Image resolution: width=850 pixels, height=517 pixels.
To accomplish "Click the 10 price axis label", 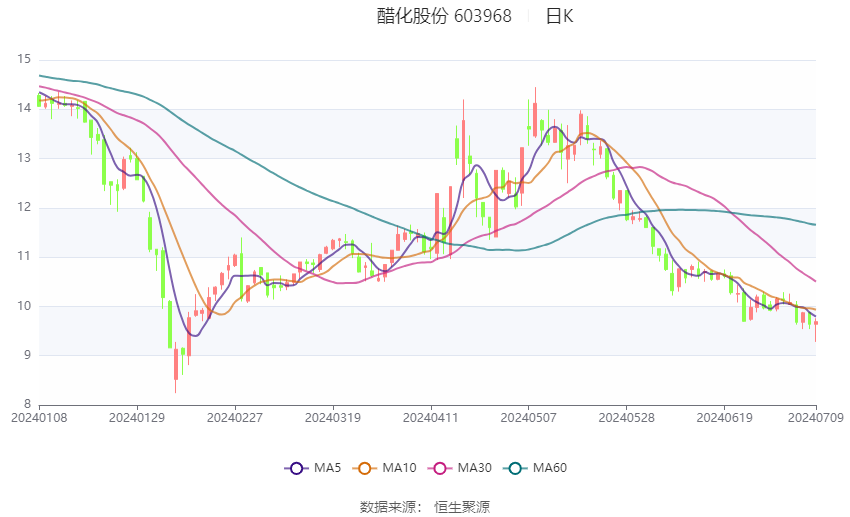I will pos(24,306).
